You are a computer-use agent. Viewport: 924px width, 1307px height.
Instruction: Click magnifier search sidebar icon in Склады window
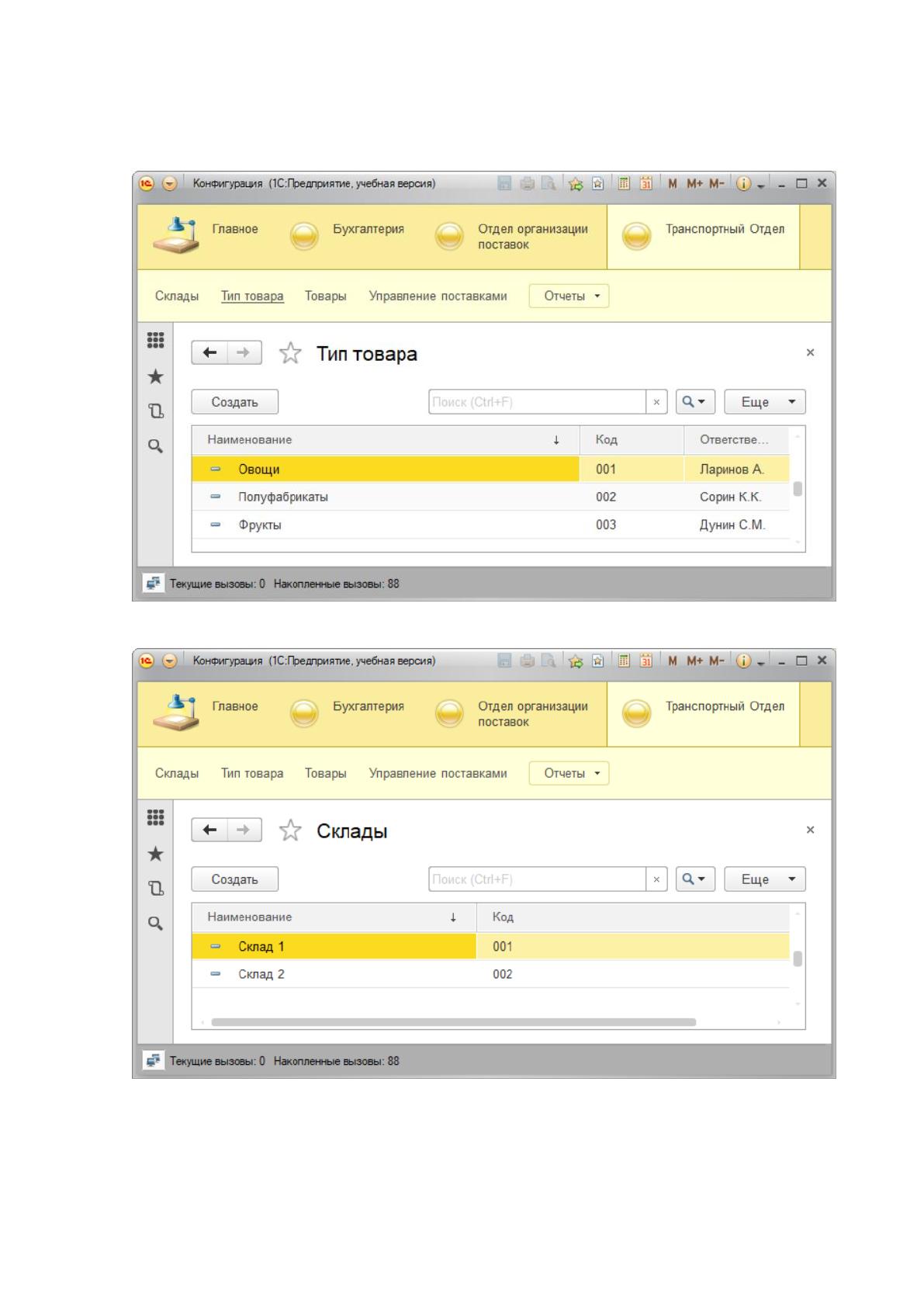coord(155,924)
